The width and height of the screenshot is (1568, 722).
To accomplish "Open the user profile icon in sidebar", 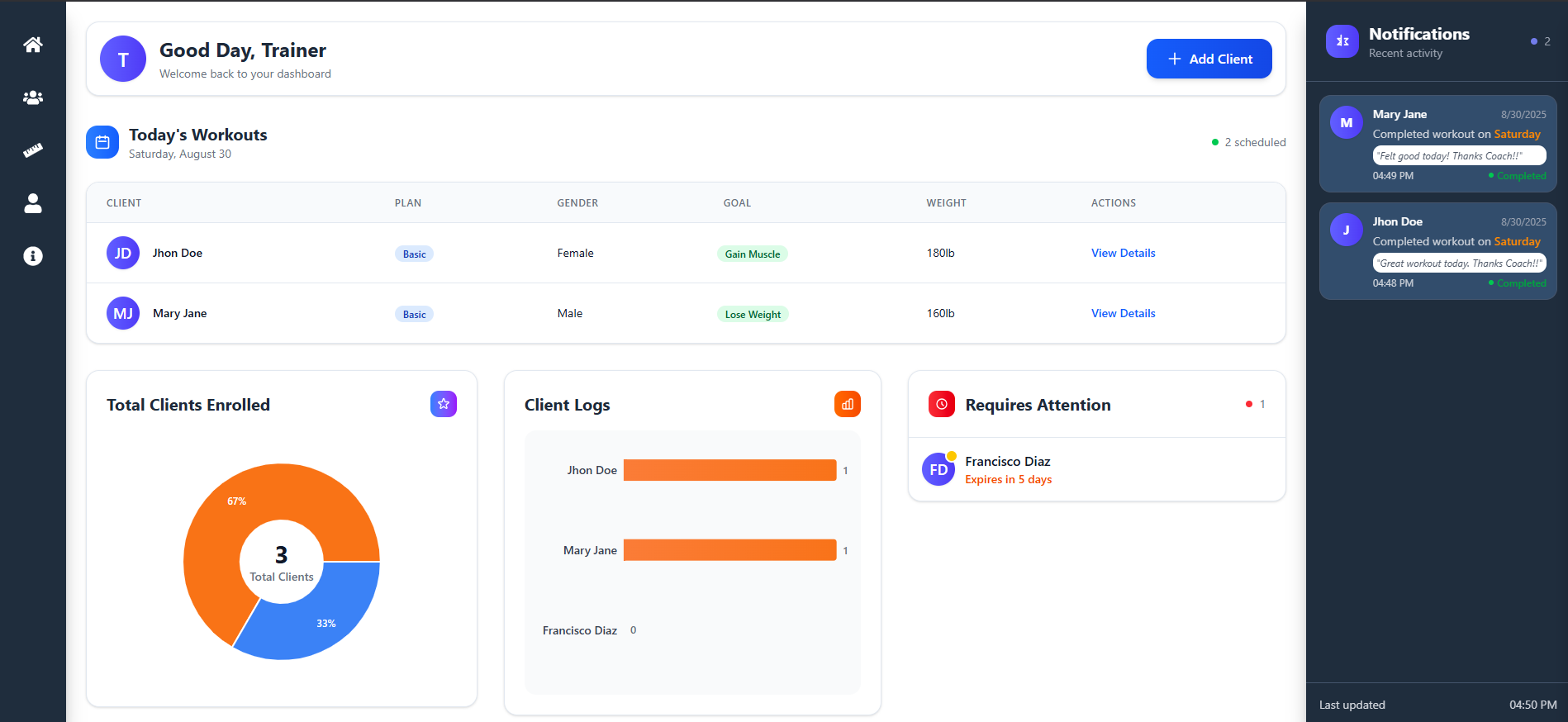I will coord(33,203).
